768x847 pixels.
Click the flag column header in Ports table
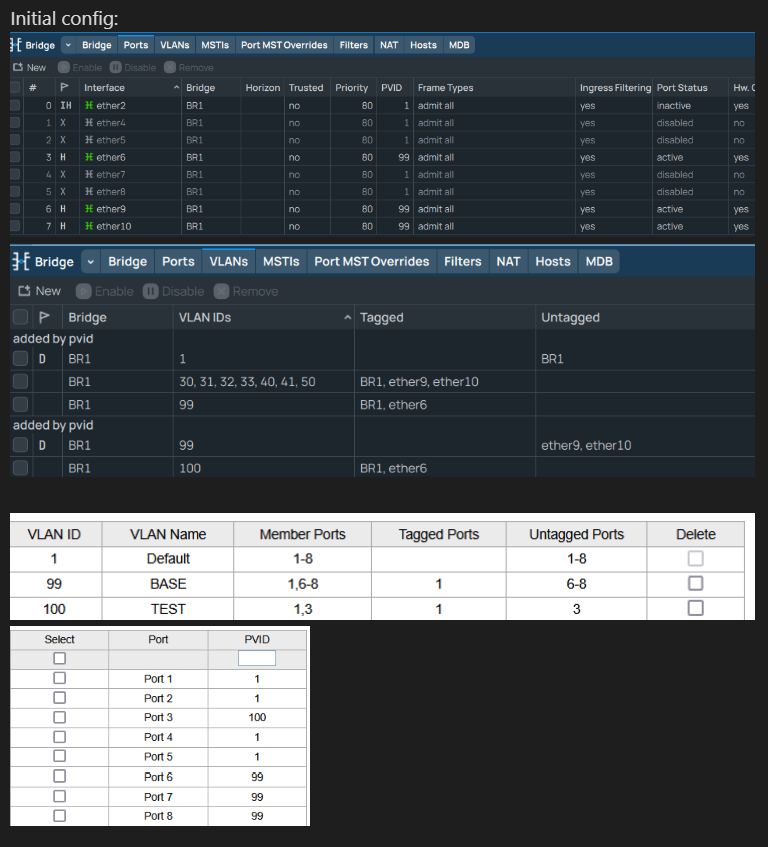(x=65, y=88)
